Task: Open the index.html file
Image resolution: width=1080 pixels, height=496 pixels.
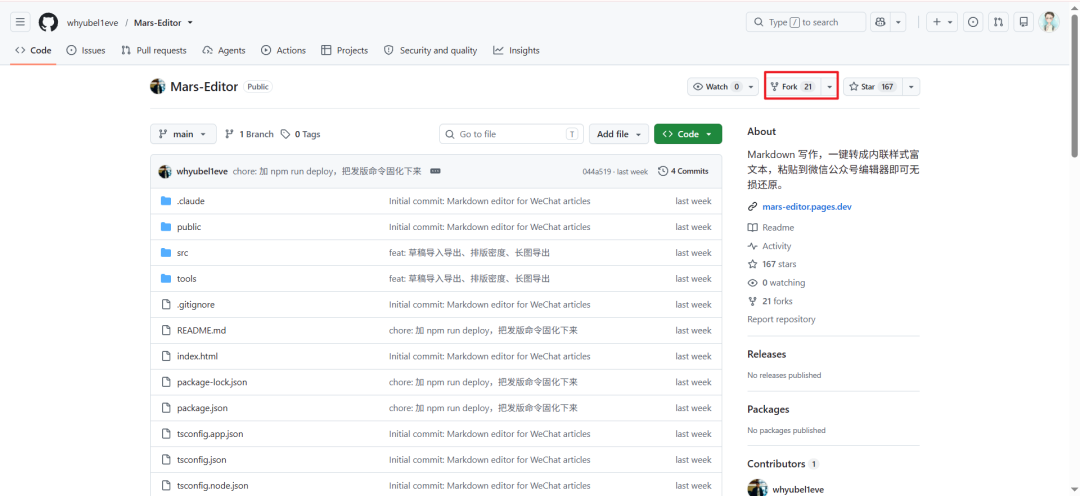Action: pyautogui.click(x=197, y=356)
